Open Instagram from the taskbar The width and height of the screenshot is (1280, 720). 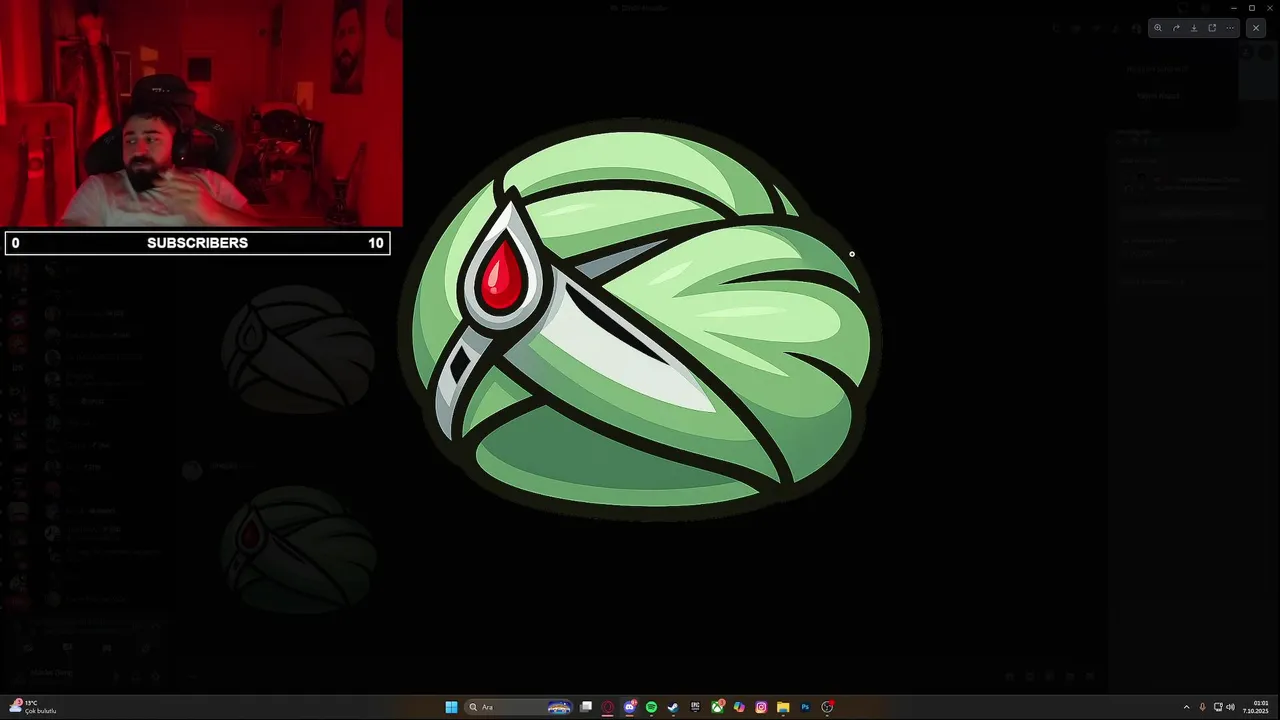tap(761, 707)
